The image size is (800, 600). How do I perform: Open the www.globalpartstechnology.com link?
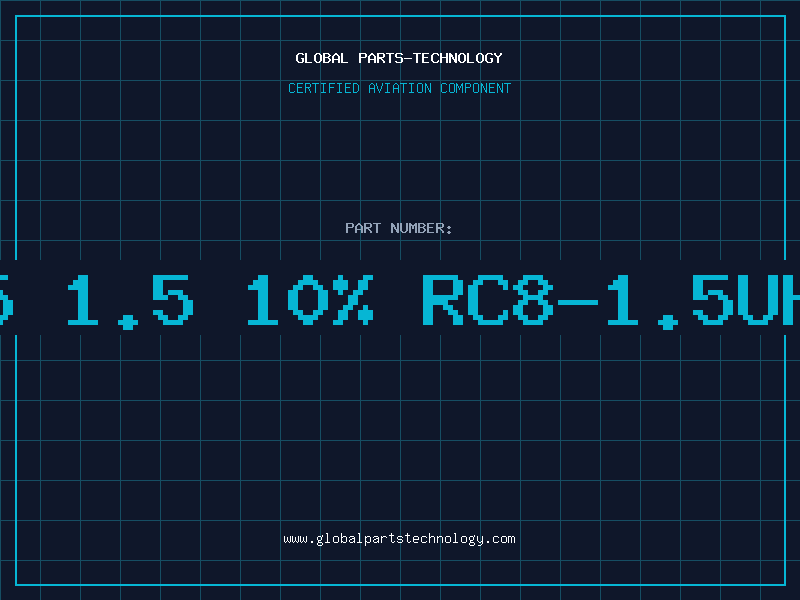[x=399, y=539]
